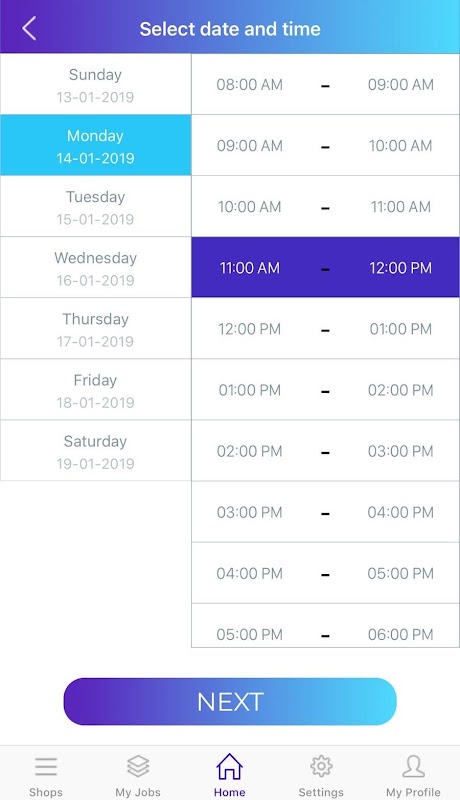Choose the 08:00 AM - 09:00 AM slot

click(x=325, y=84)
